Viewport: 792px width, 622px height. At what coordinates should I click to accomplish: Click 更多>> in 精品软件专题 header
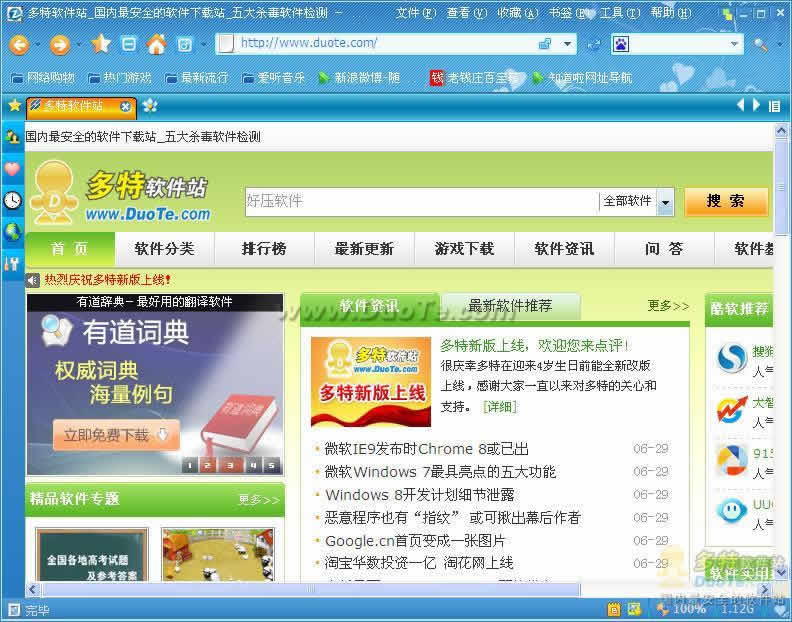(x=259, y=500)
